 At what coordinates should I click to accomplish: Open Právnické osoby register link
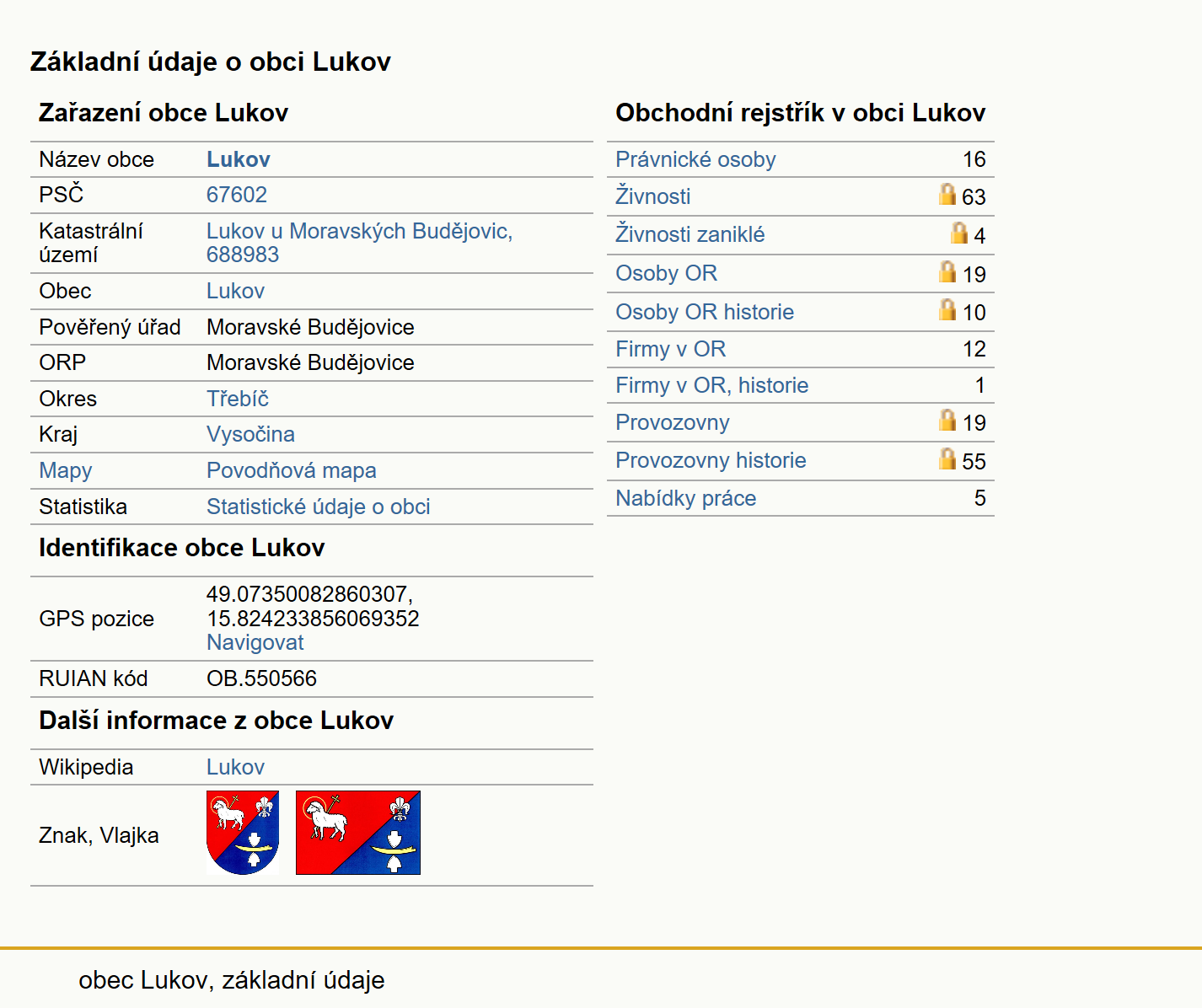695,159
